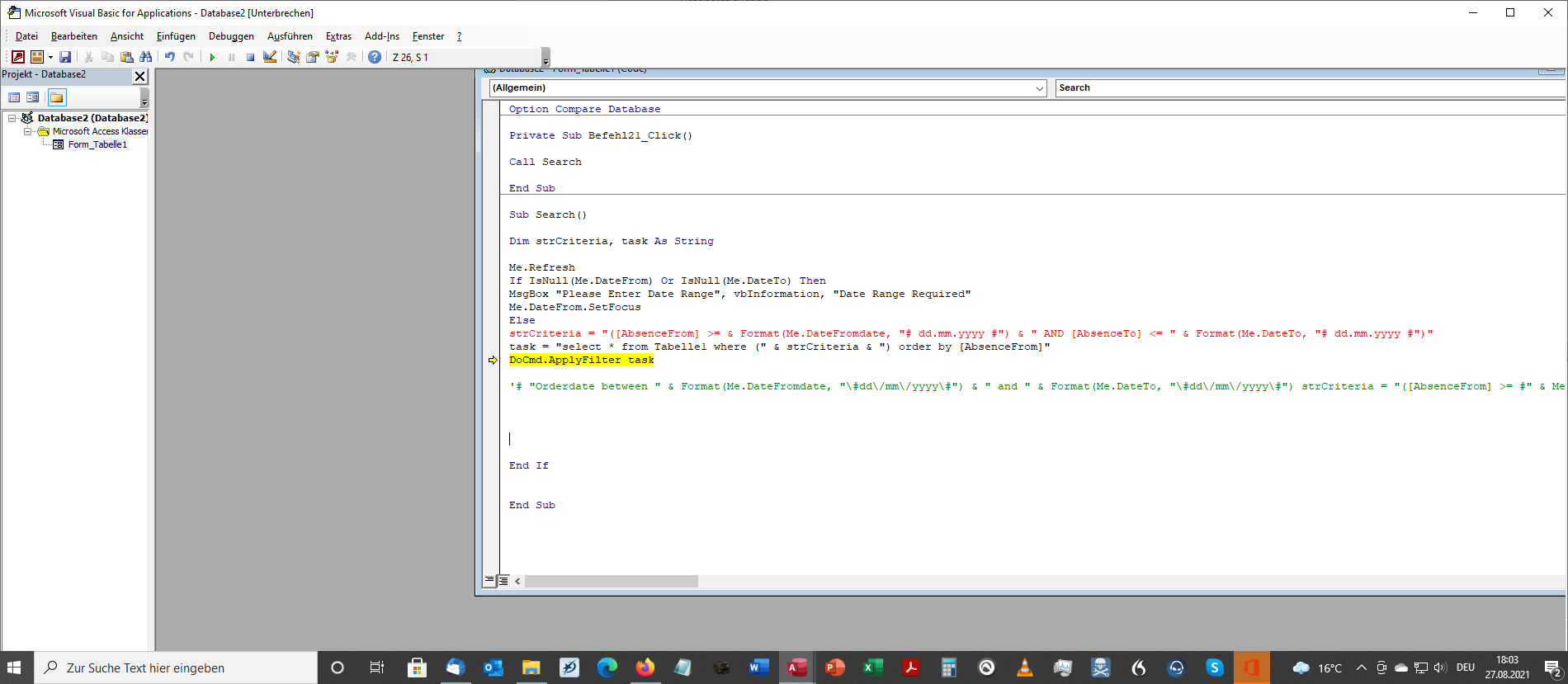The image size is (1568, 684).
Task: Stop execution with Reset square icon
Action: [x=250, y=57]
